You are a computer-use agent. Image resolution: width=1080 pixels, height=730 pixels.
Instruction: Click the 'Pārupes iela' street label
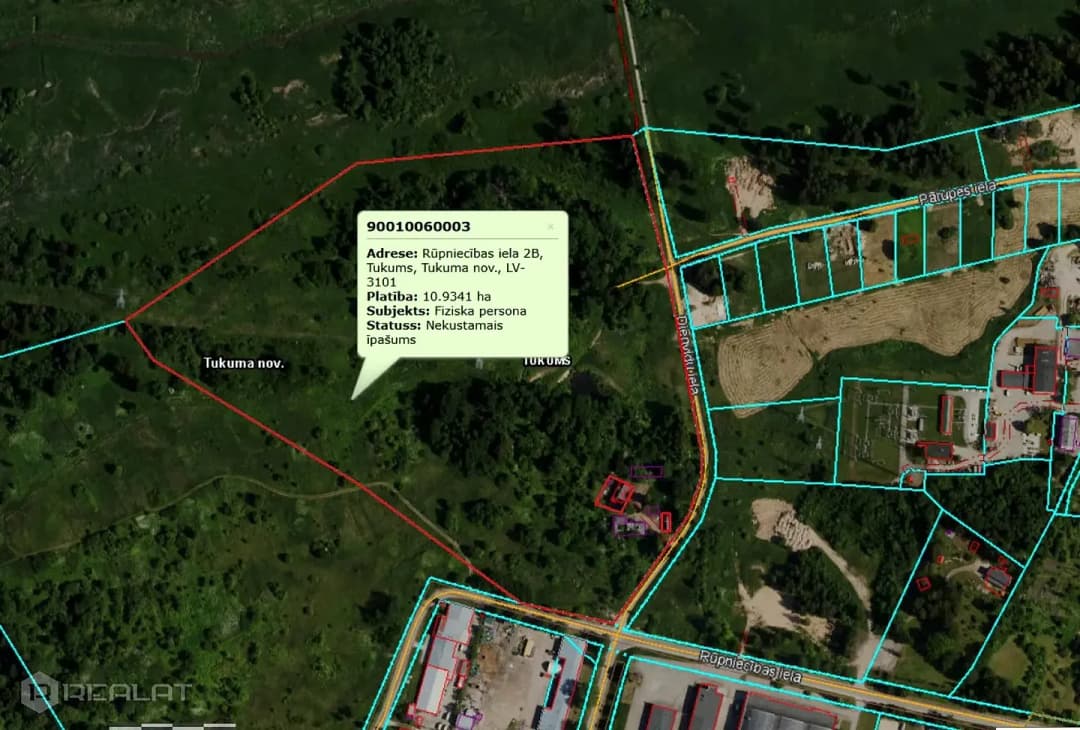pyautogui.click(x=957, y=192)
